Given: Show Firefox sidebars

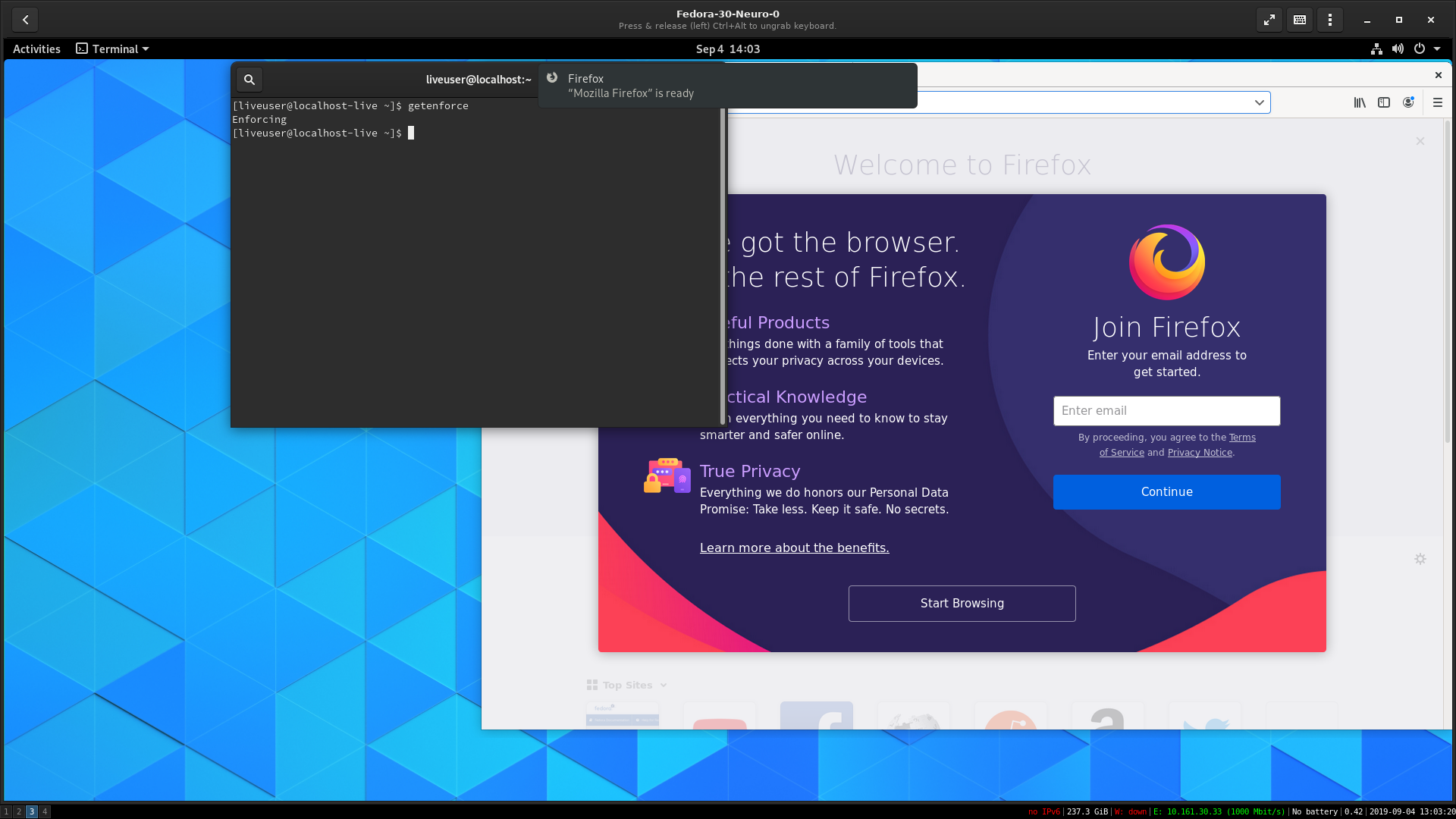Looking at the screenshot, I should (x=1384, y=102).
